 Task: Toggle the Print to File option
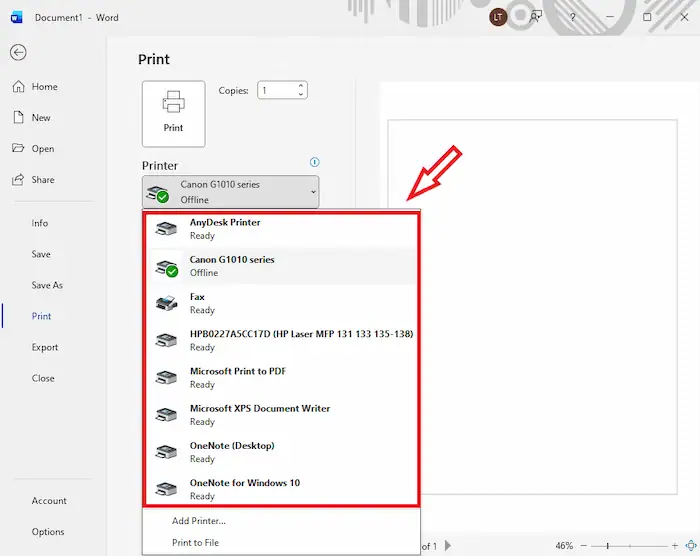(x=195, y=543)
